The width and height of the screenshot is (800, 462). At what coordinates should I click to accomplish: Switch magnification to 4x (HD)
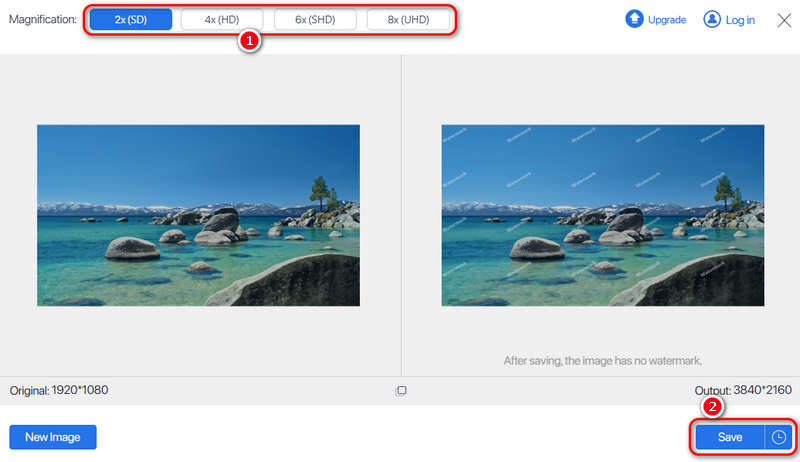click(x=223, y=19)
